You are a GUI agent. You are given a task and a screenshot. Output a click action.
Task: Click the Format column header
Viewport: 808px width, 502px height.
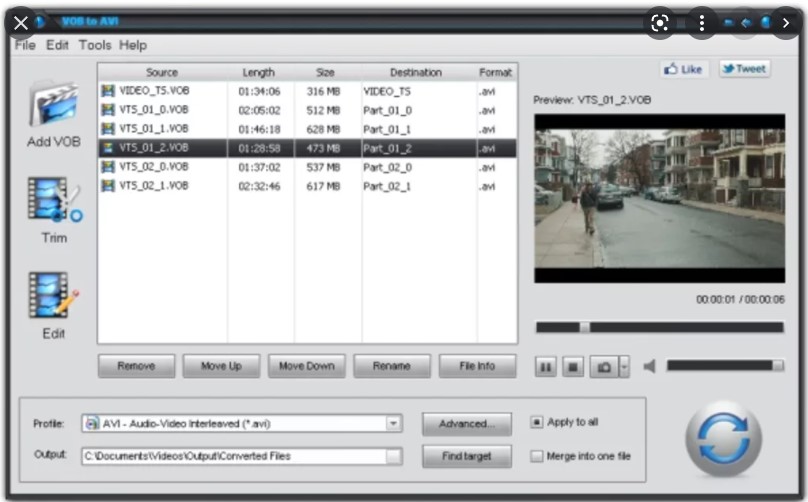click(x=496, y=73)
